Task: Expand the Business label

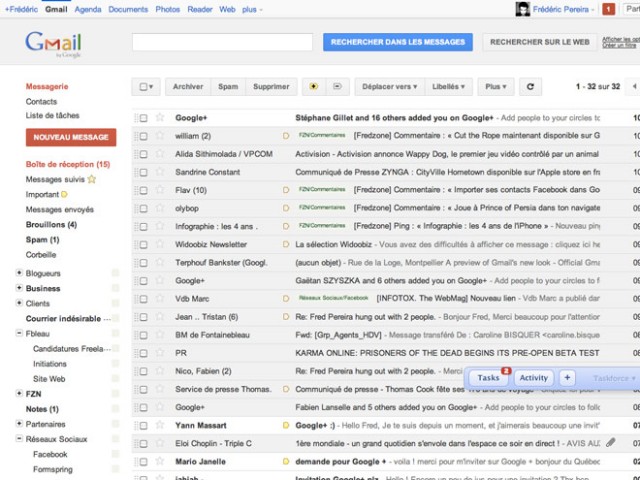Action: click(19, 288)
